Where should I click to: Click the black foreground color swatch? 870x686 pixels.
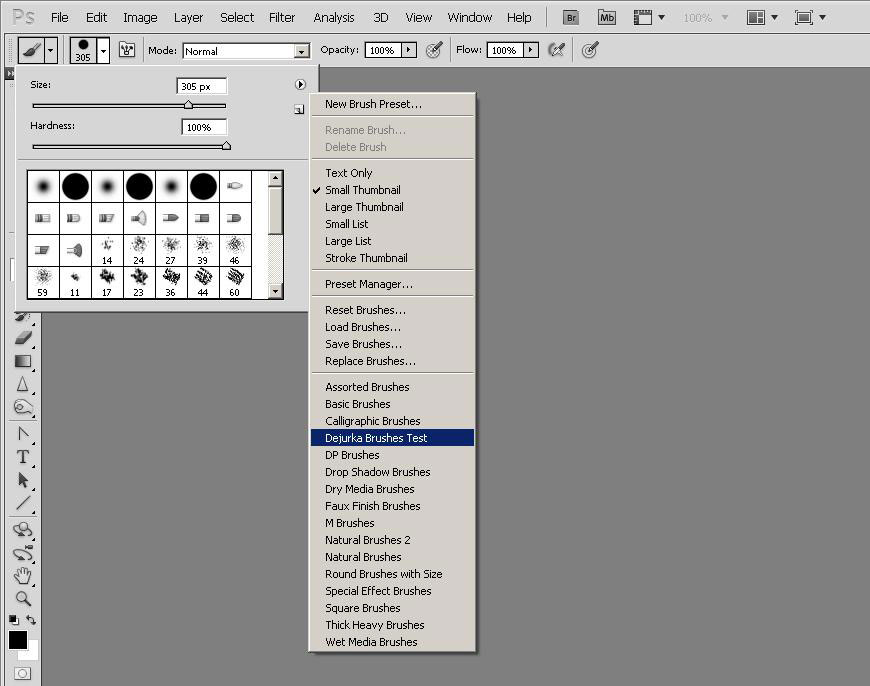tap(17, 641)
